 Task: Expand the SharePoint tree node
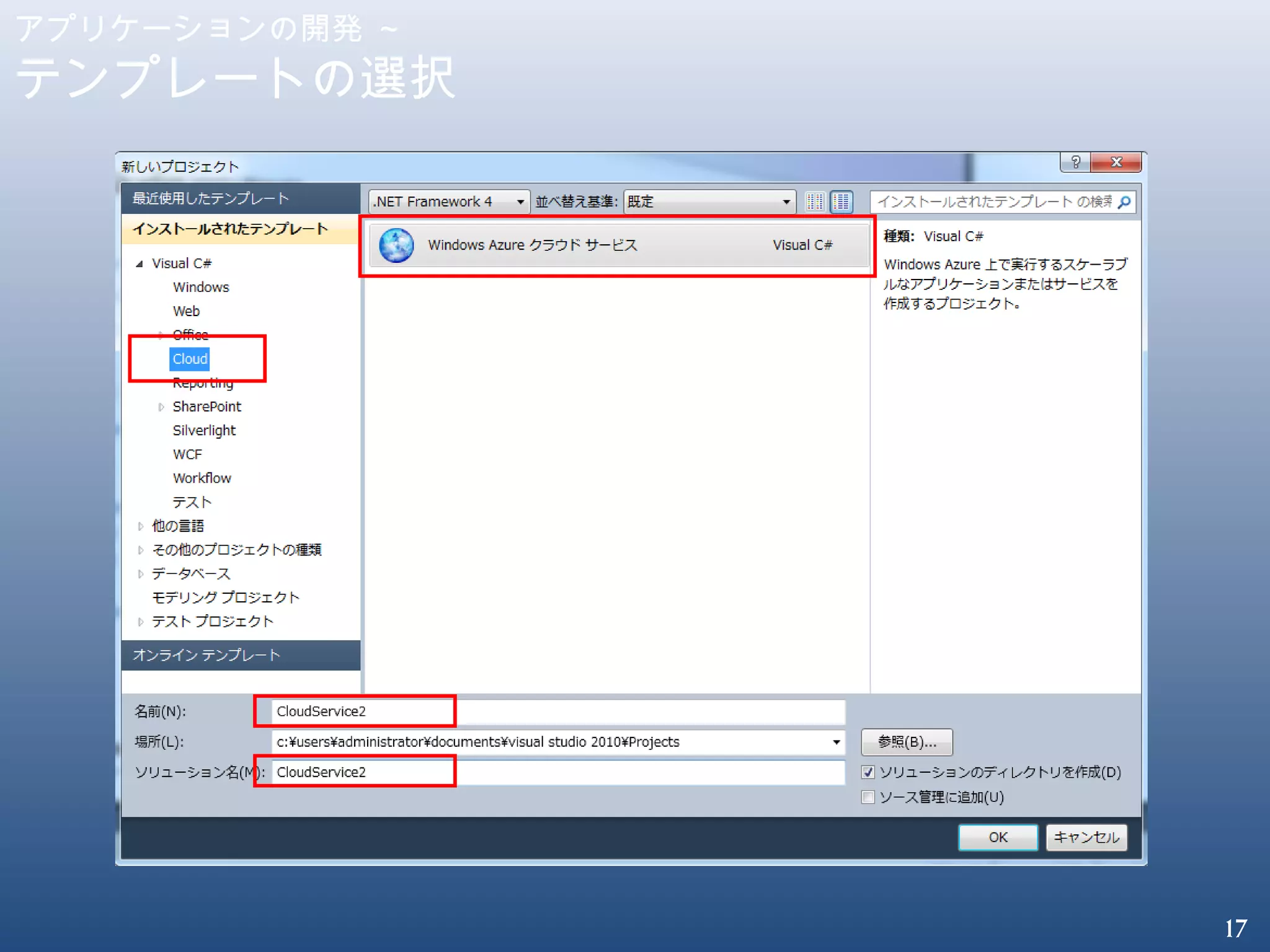(161, 407)
